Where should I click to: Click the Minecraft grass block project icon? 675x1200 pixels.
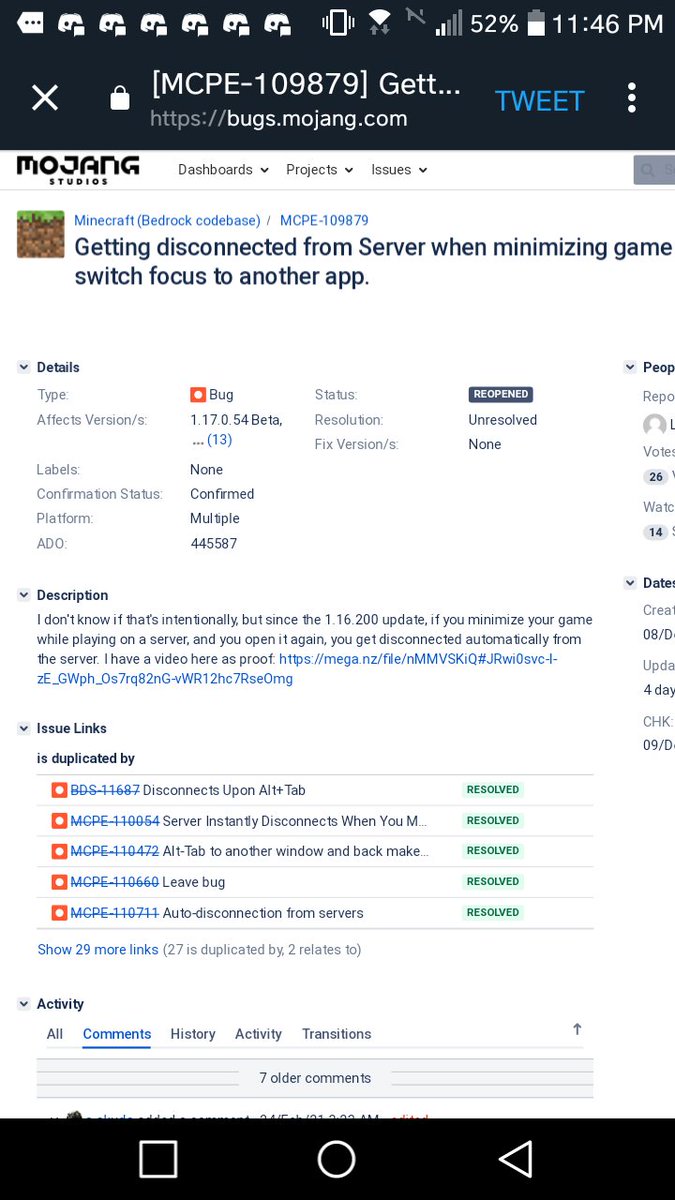tap(41, 234)
